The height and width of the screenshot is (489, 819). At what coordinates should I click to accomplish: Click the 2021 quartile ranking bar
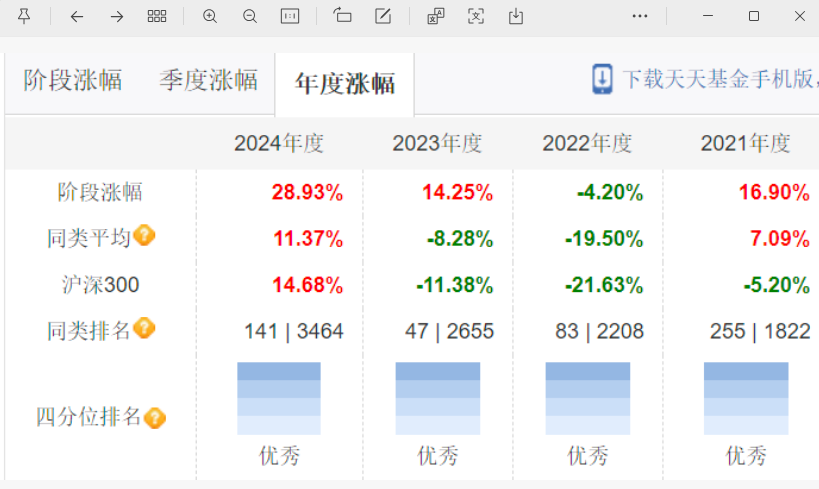tap(746, 398)
